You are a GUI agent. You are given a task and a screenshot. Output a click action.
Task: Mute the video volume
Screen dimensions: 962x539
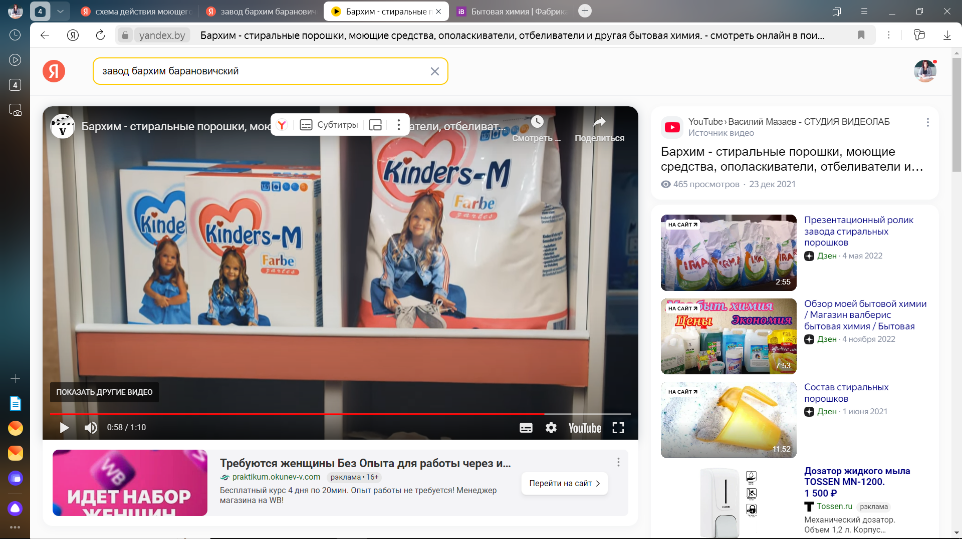91,427
